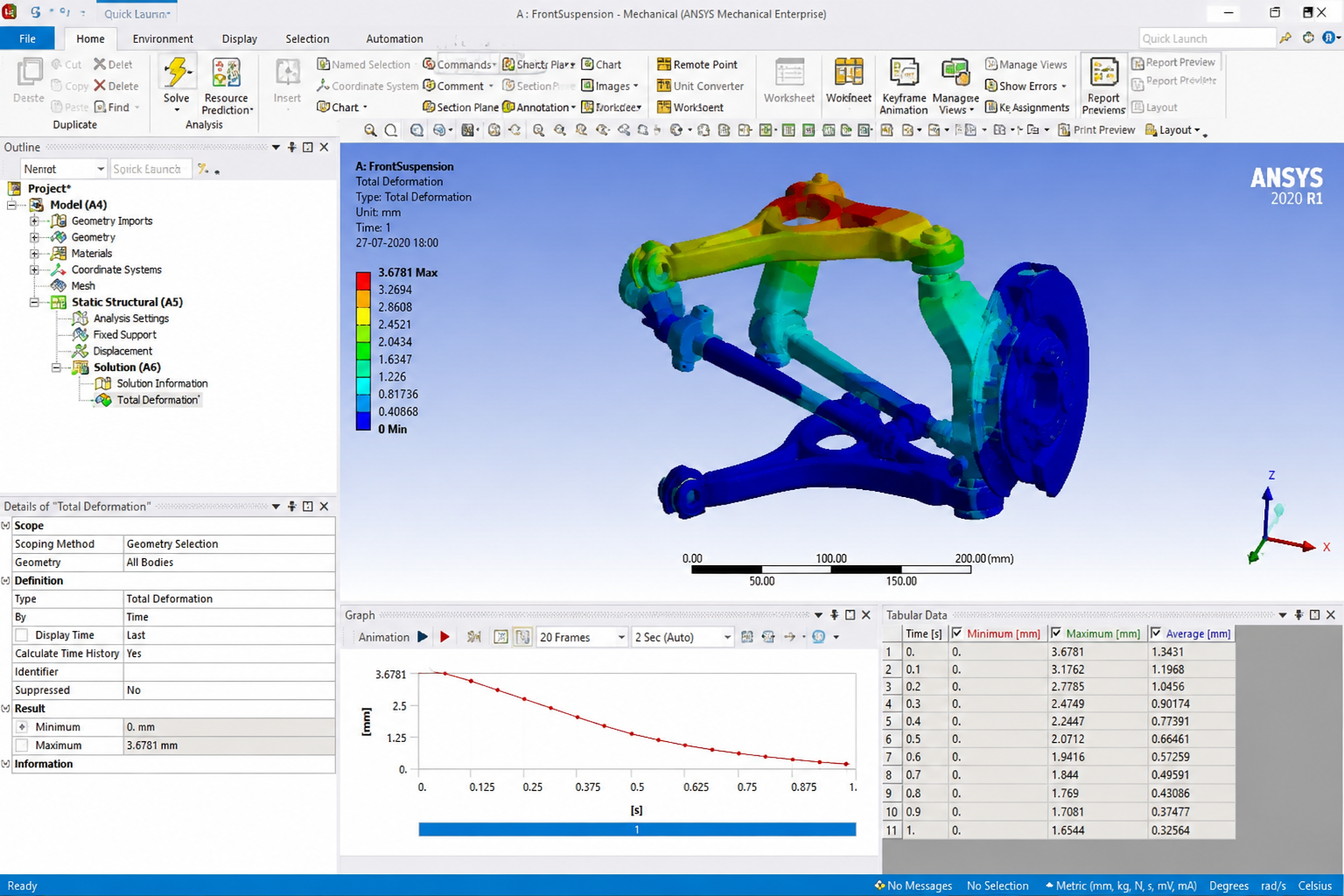Open the Selection ribbon tab
Screen dimensions: 1344x896
(307, 38)
